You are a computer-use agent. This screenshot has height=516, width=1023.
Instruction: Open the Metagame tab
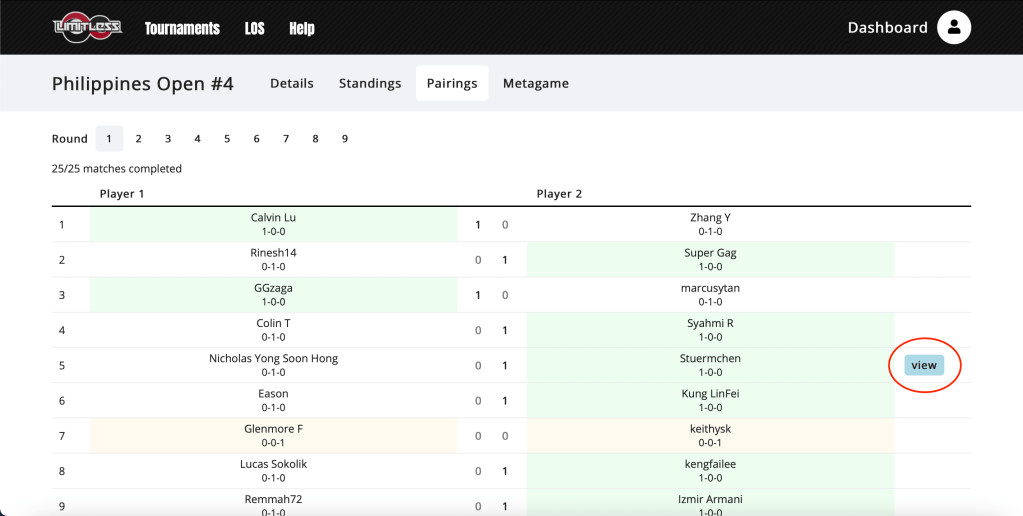click(536, 84)
